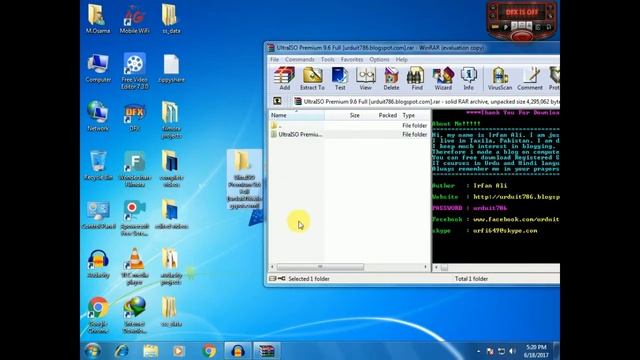Click the drive icon in WinRAR status bar
The height and width of the screenshot is (360, 640).
pos(273,278)
